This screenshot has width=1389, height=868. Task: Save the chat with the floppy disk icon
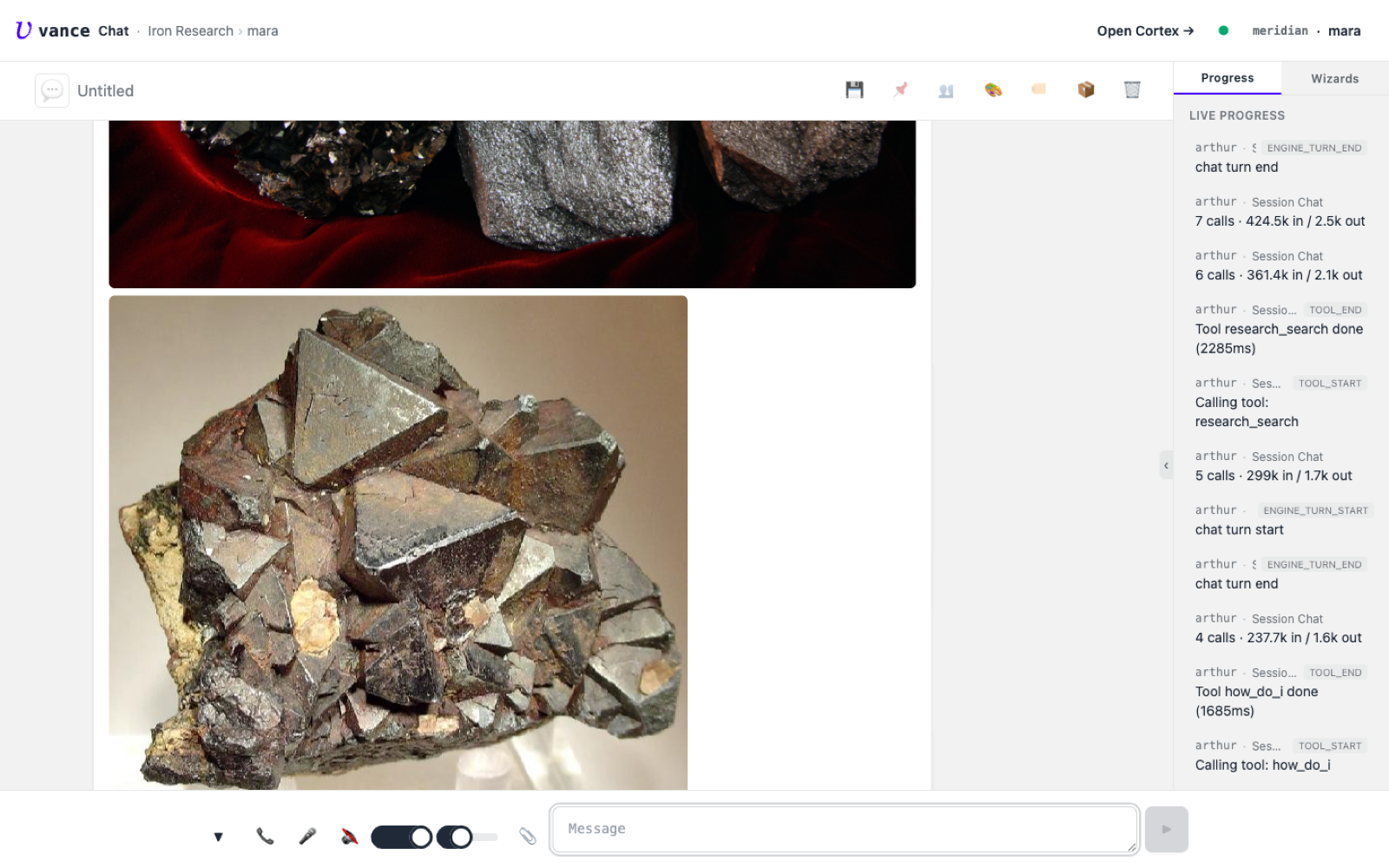click(854, 89)
